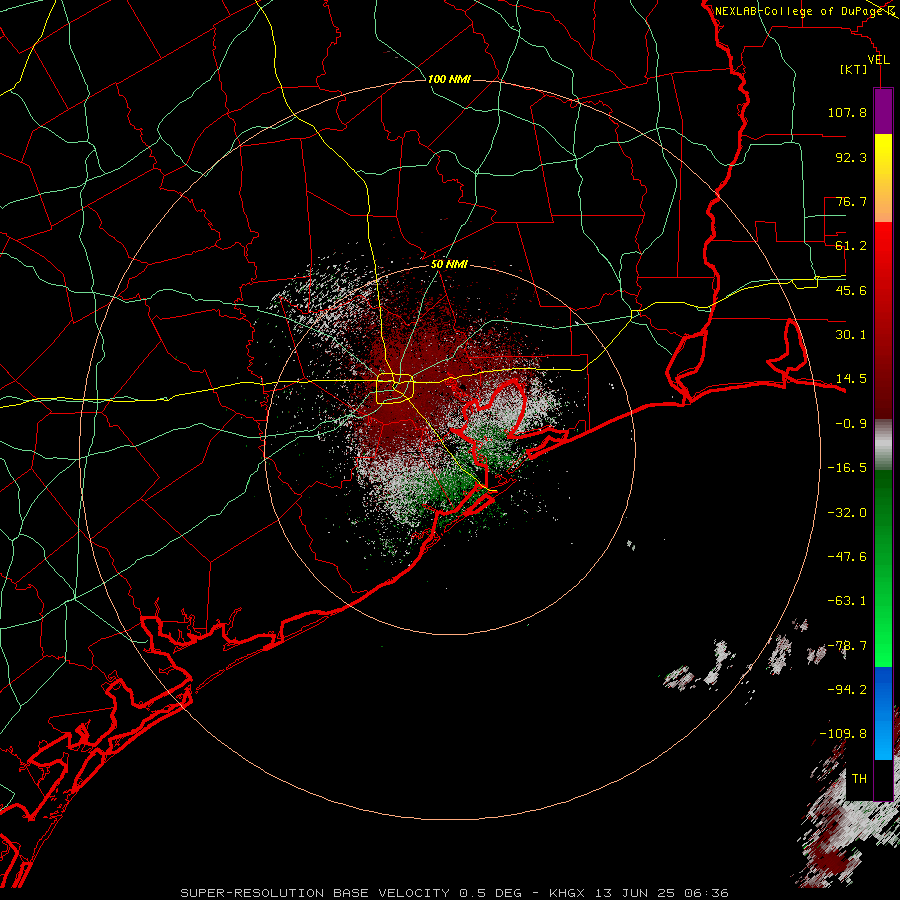This screenshot has width=900, height=900.
Task: Click the yellow square city loop at radar center
Action: (395, 389)
